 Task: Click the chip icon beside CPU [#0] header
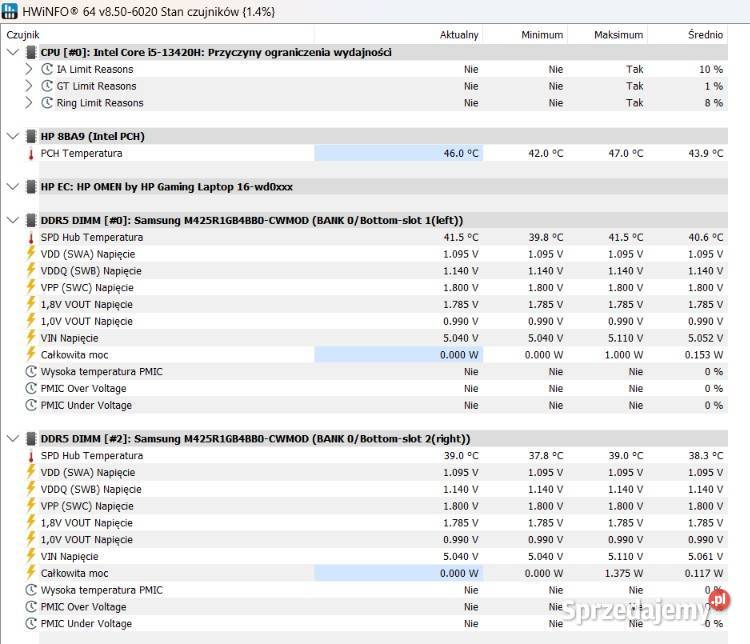tap(31, 52)
